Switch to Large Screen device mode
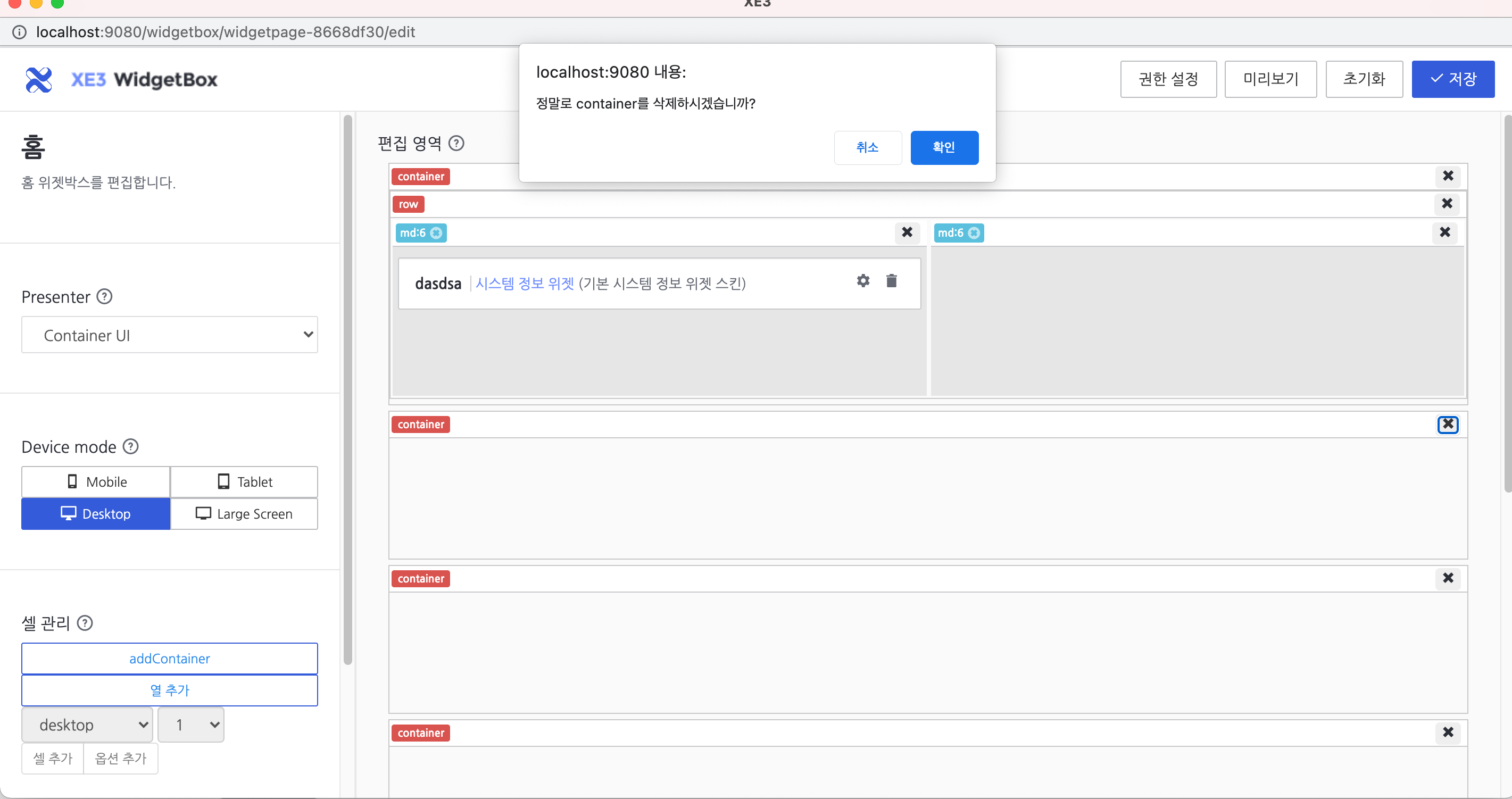The width and height of the screenshot is (1512, 799). [x=244, y=514]
